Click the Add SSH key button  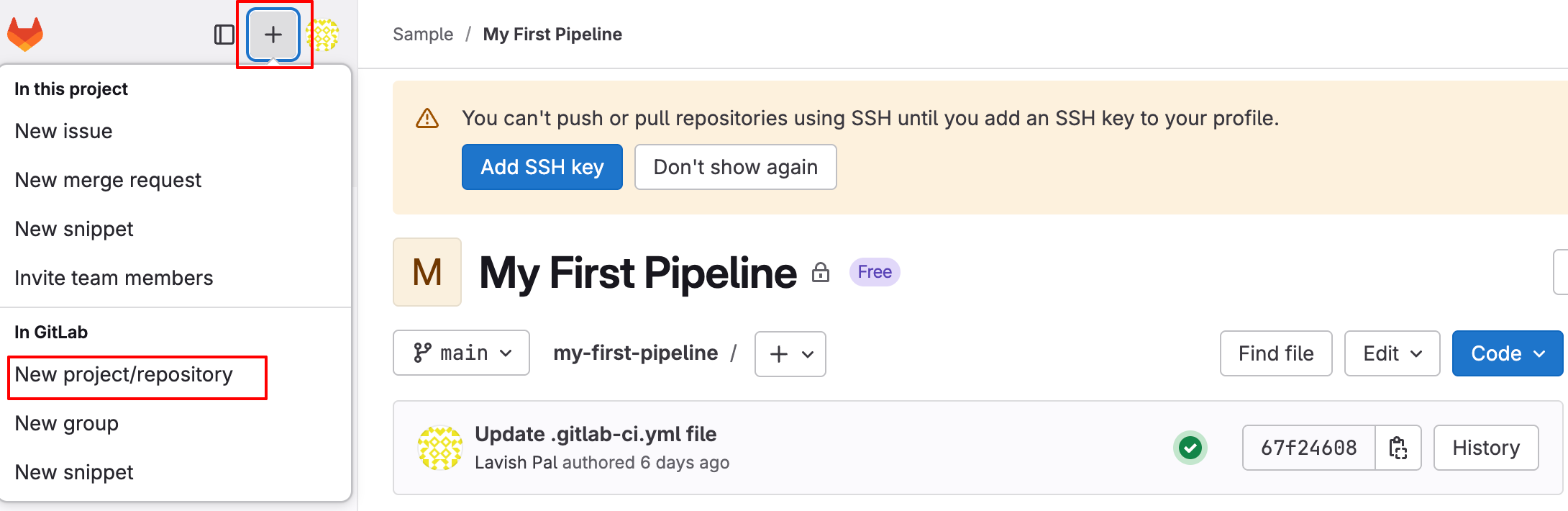[542, 166]
